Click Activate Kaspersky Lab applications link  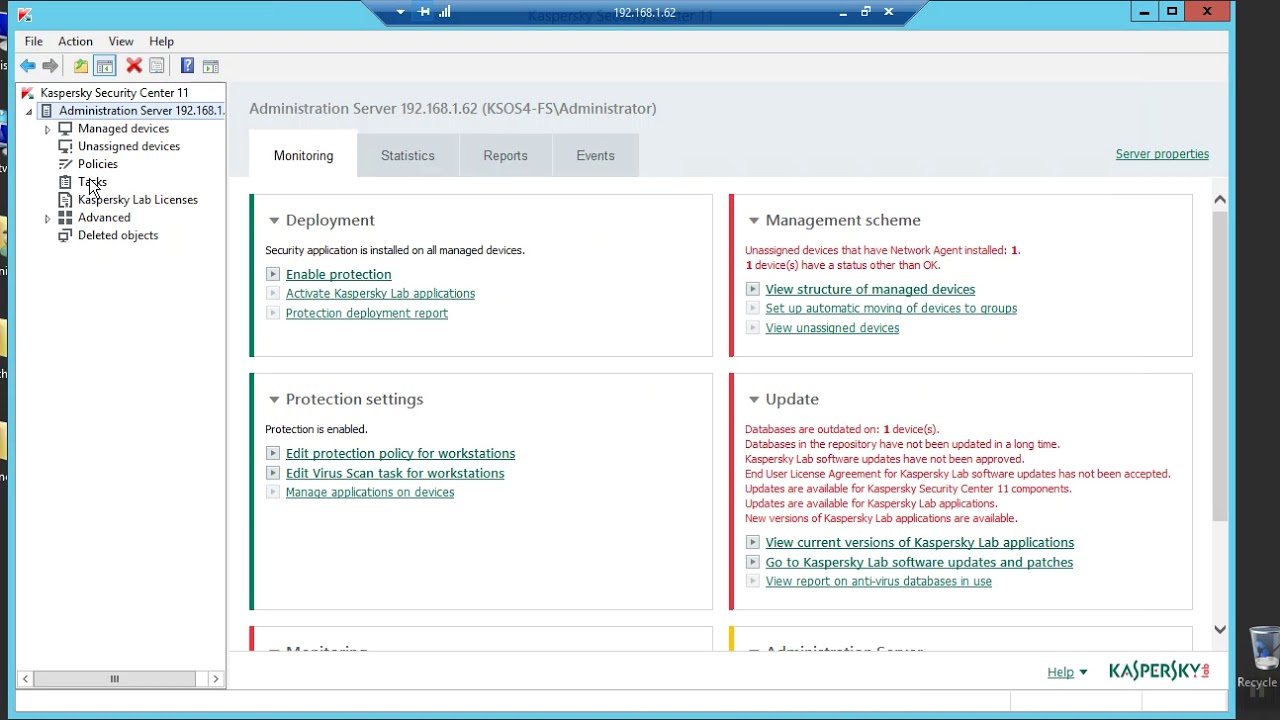click(x=380, y=293)
